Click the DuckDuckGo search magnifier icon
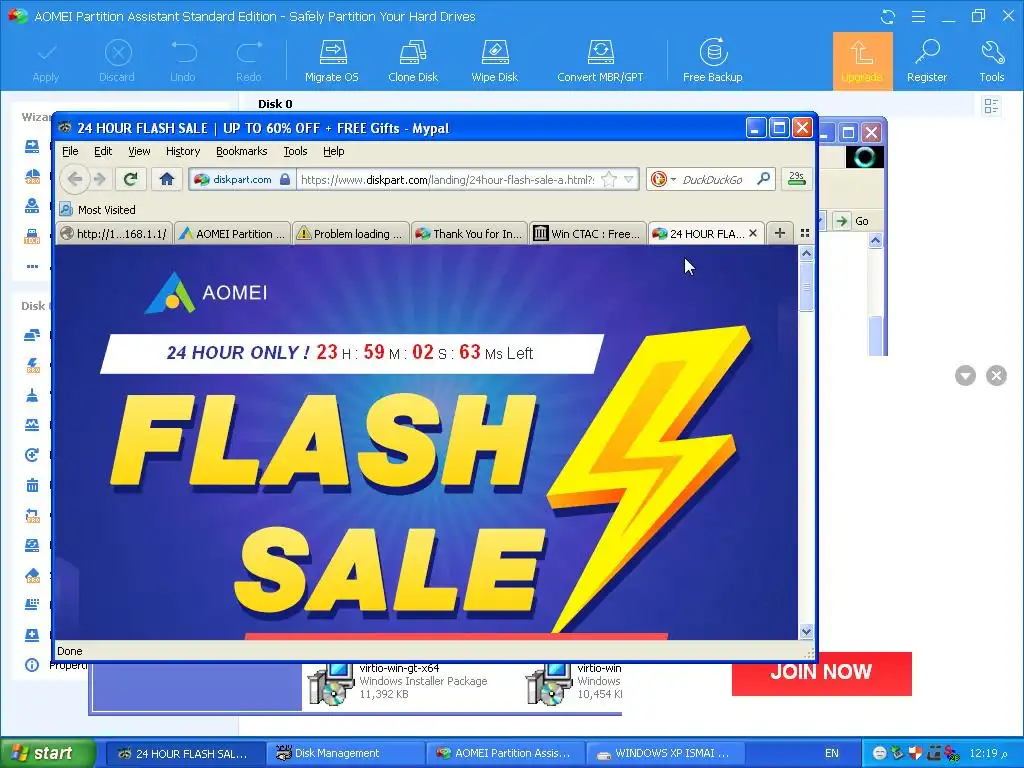 [x=763, y=179]
